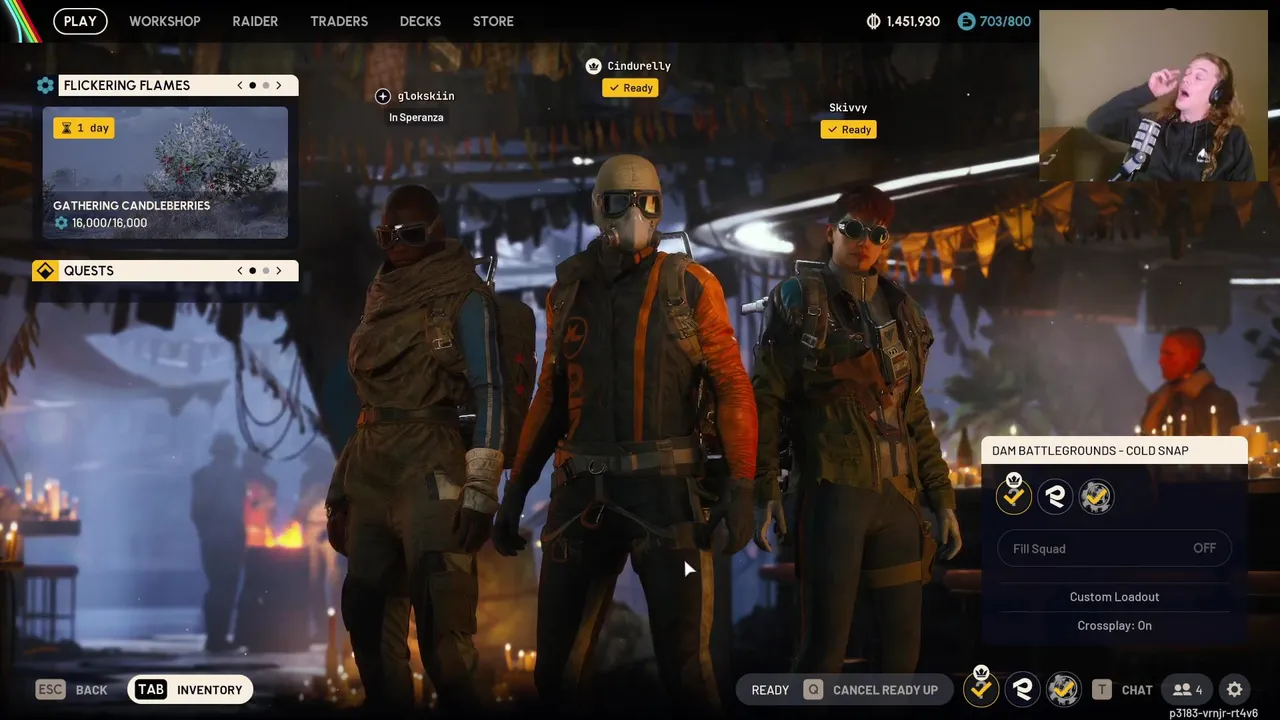Select first Quests page dot

click(x=252, y=271)
